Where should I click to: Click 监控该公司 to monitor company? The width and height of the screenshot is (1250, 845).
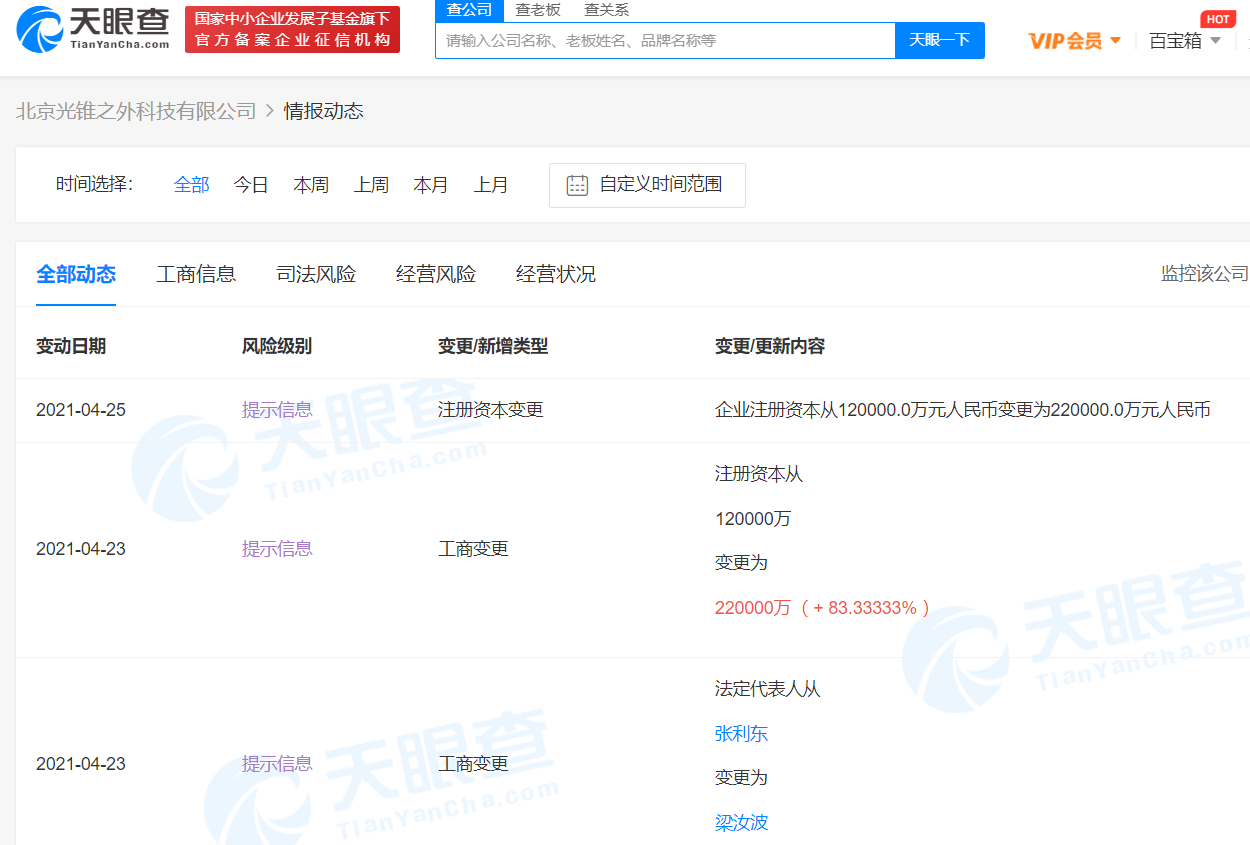pos(1204,274)
